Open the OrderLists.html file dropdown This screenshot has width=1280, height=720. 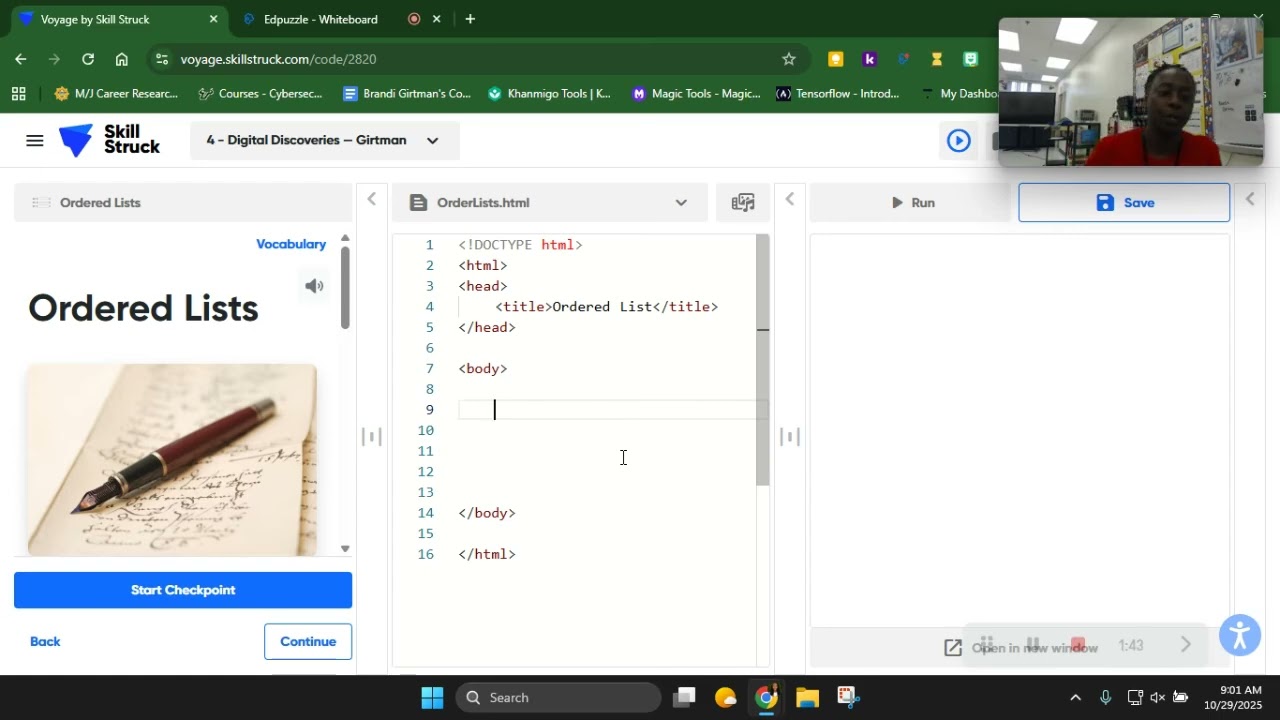(550, 203)
